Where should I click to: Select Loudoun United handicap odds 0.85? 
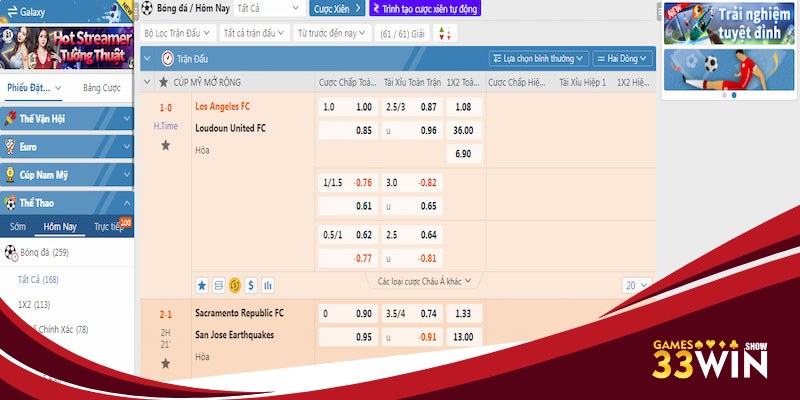(348, 131)
